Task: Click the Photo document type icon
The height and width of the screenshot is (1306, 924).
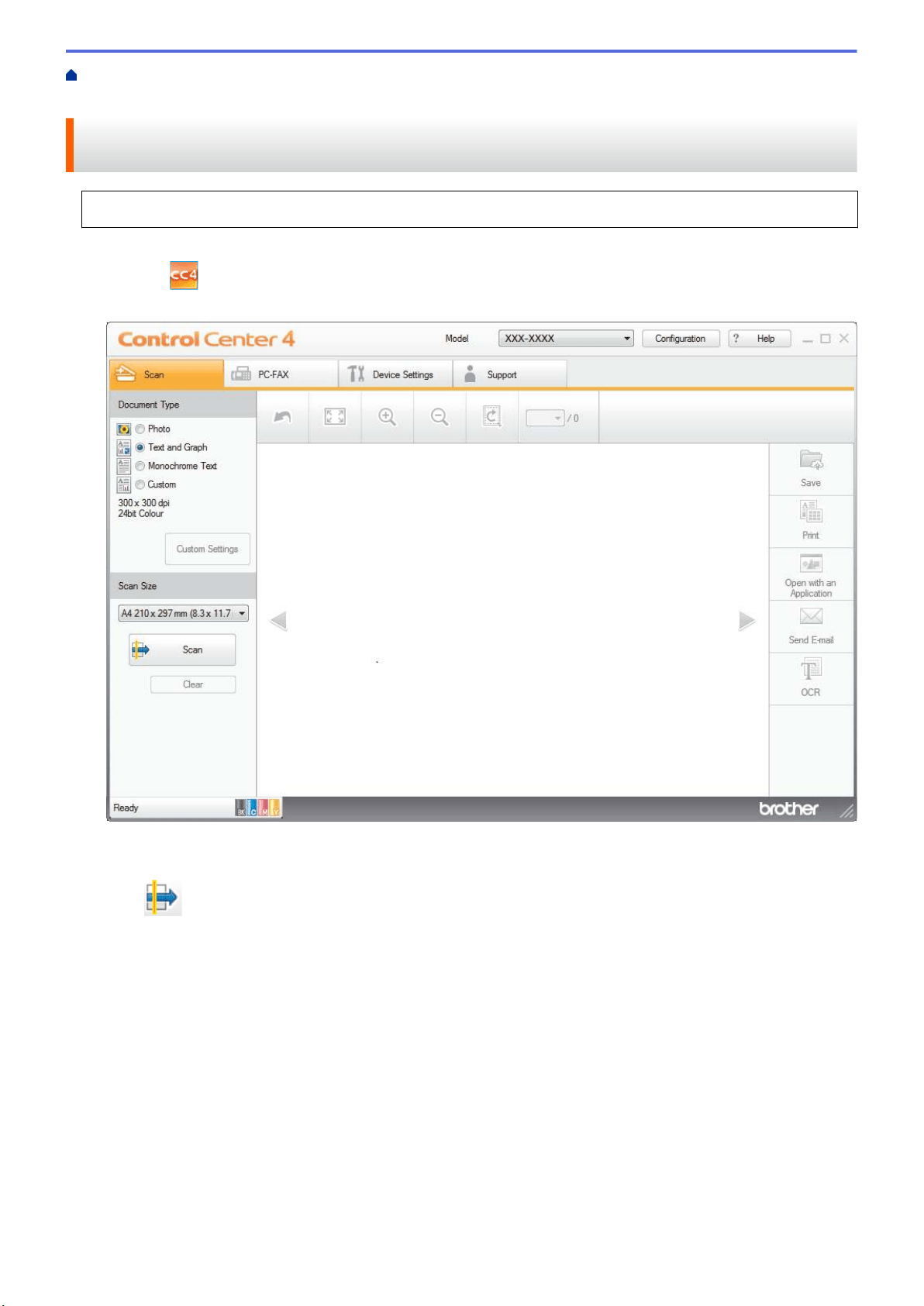Action: pos(123,429)
